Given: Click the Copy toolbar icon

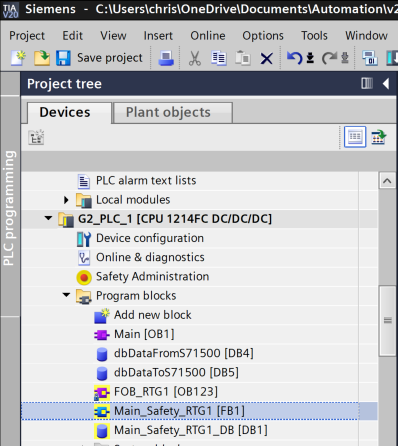Looking at the screenshot, I should pyautogui.click(x=219, y=58).
